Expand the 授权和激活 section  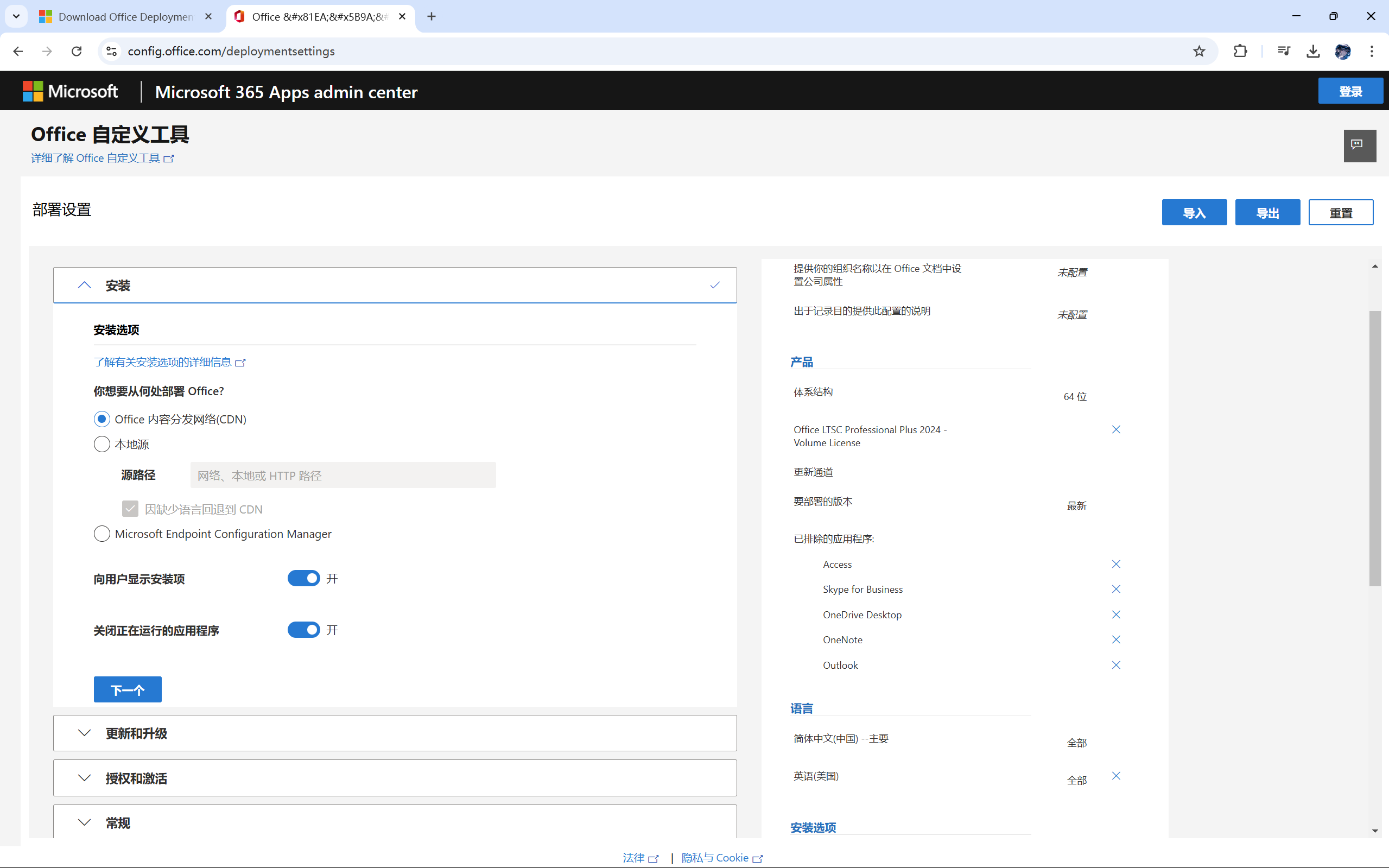pos(395,778)
